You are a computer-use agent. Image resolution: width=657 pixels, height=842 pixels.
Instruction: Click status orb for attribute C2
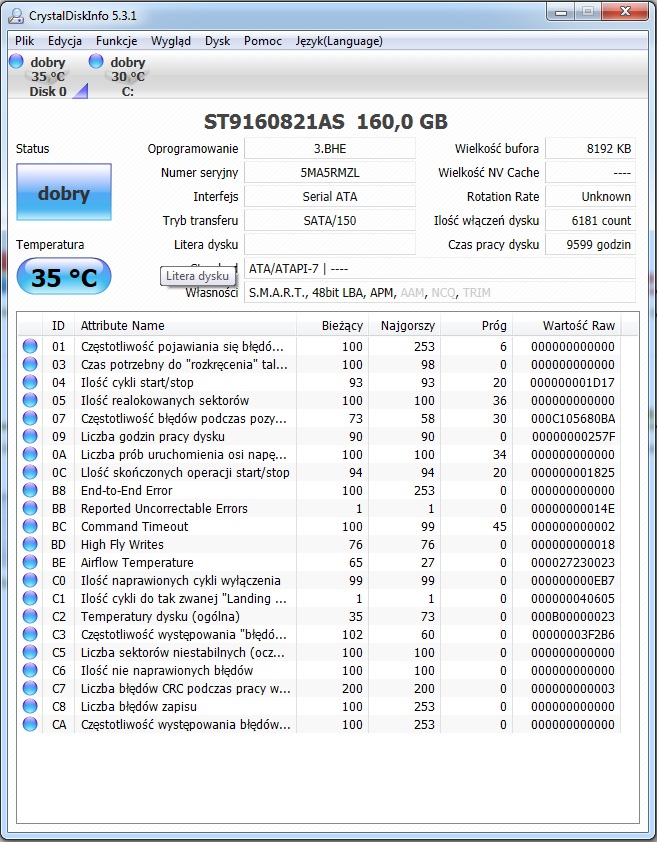click(30, 616)
